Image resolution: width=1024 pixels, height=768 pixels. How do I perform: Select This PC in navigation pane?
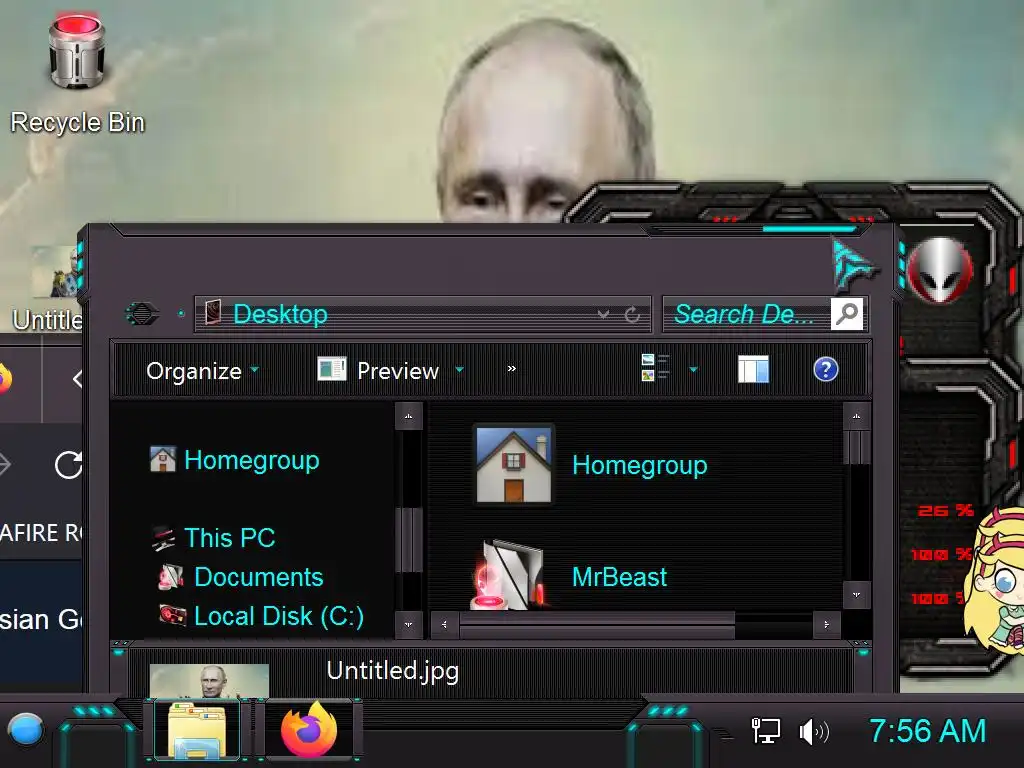(x=229, y=537)
